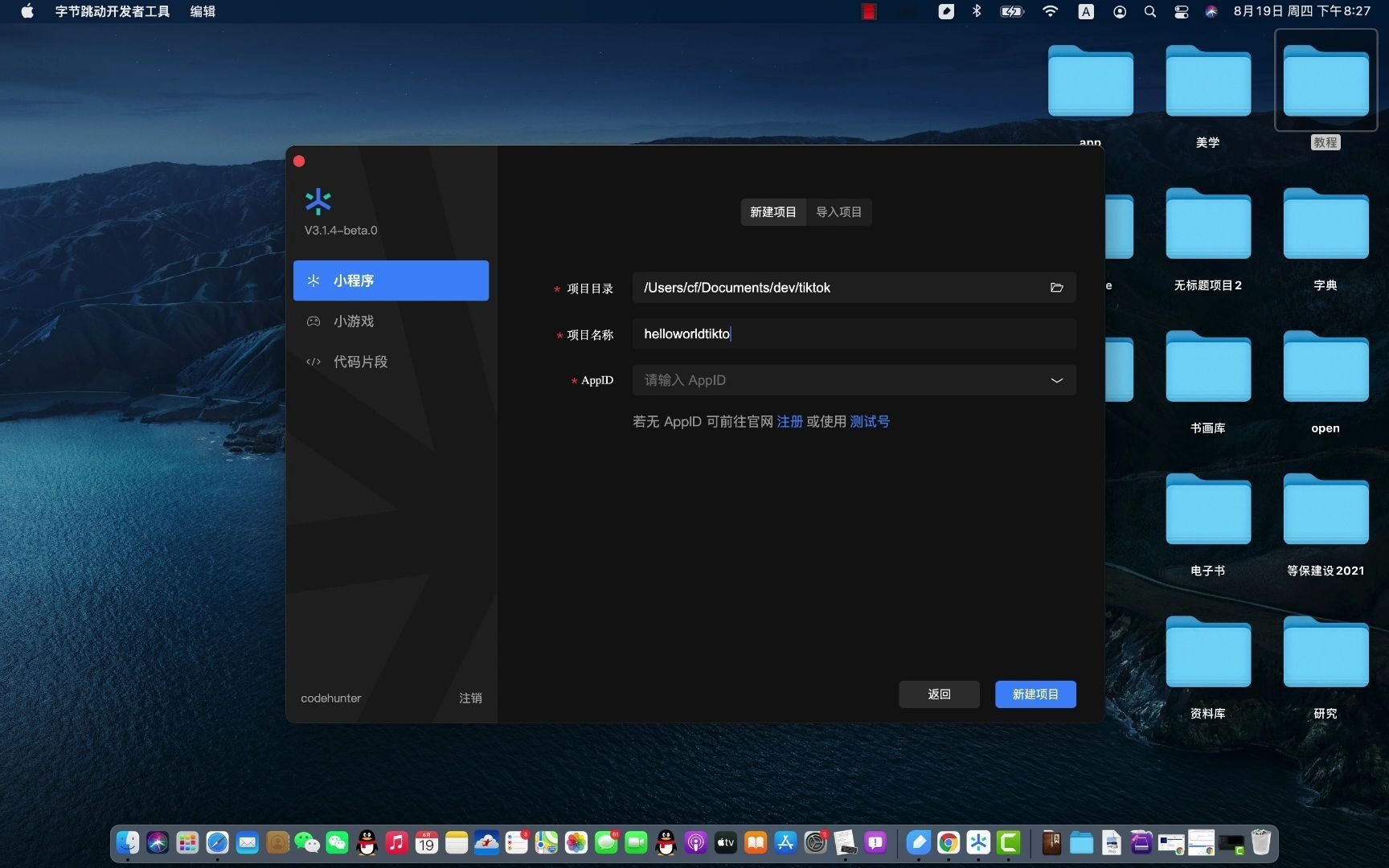This screenshot has width=1389, height=868.
Task: Switch to the 新建项目 tab
Action: (x=772, y=212)
